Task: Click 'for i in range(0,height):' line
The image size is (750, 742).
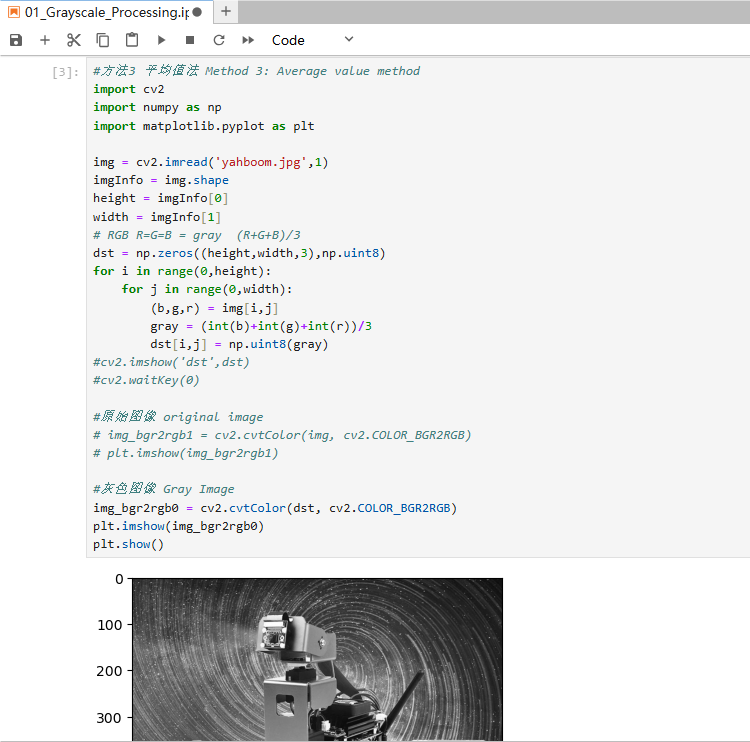Action: (x=182, y=271)
